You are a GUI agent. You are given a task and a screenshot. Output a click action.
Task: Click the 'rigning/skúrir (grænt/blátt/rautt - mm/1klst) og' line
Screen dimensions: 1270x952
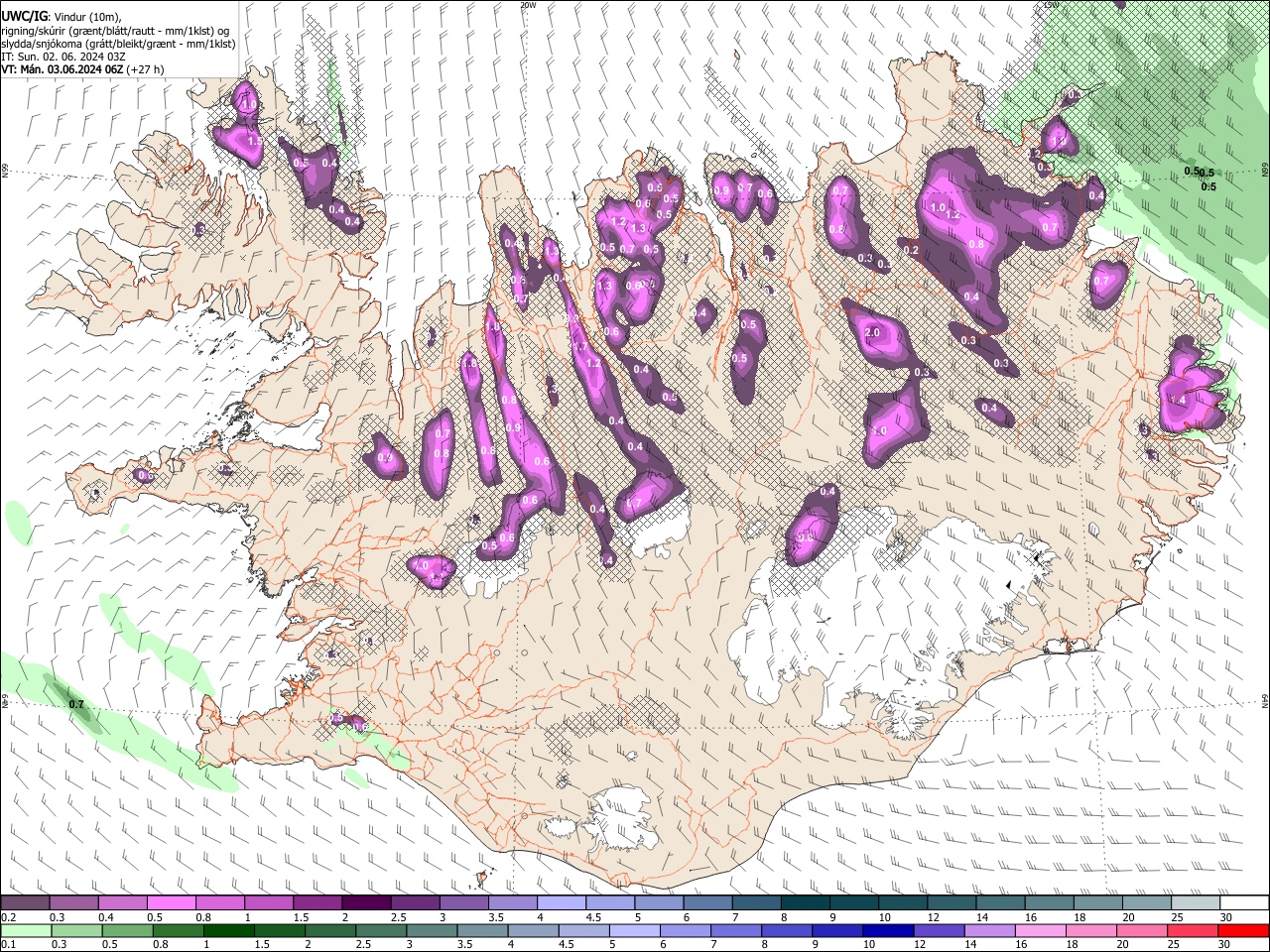(x=116, y=30)
